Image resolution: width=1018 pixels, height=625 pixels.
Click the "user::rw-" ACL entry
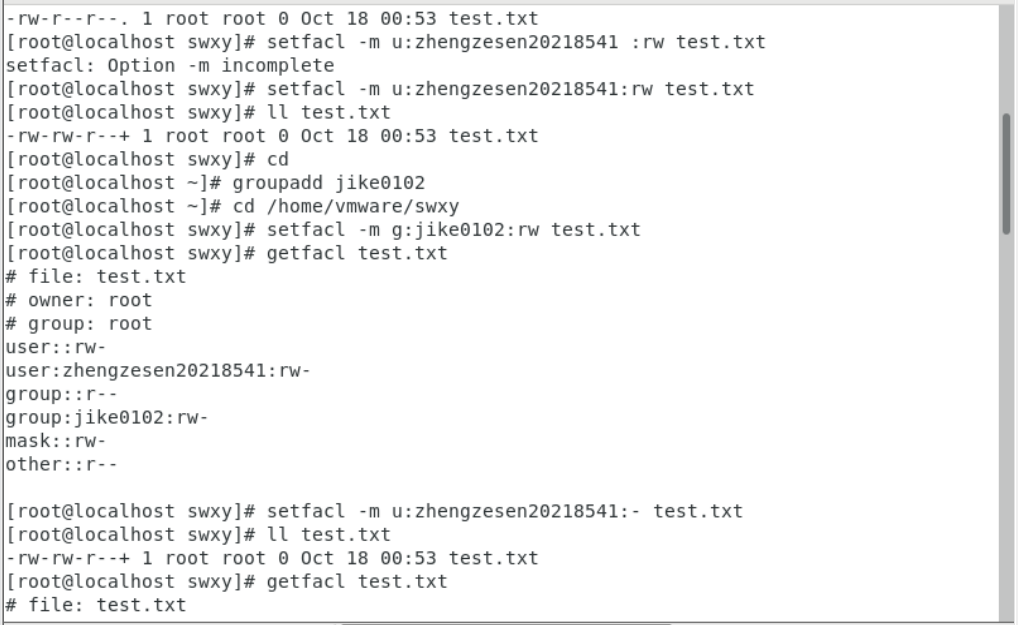pos(56,347)
